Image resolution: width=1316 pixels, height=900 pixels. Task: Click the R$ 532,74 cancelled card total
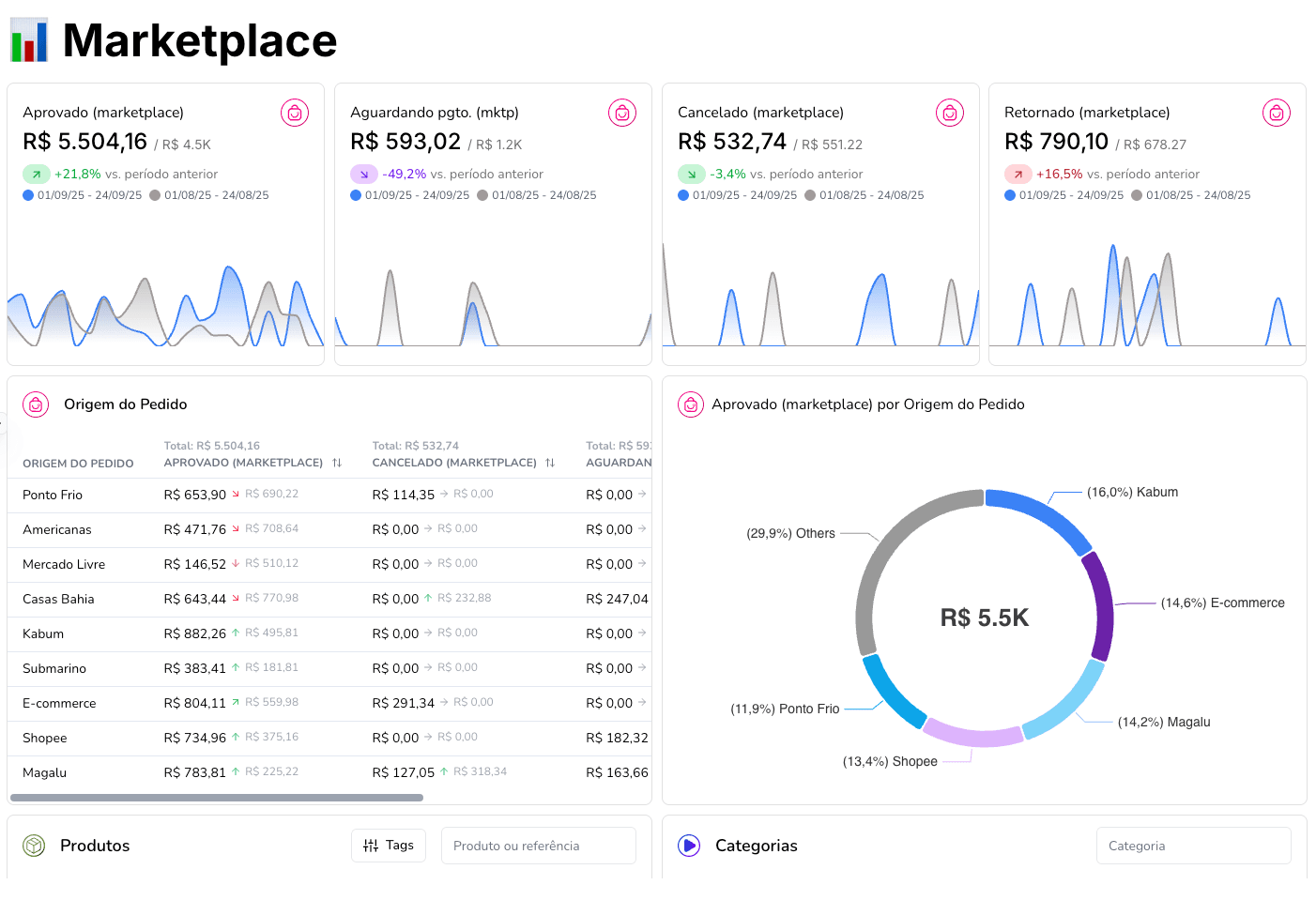(x=732, y=142)
